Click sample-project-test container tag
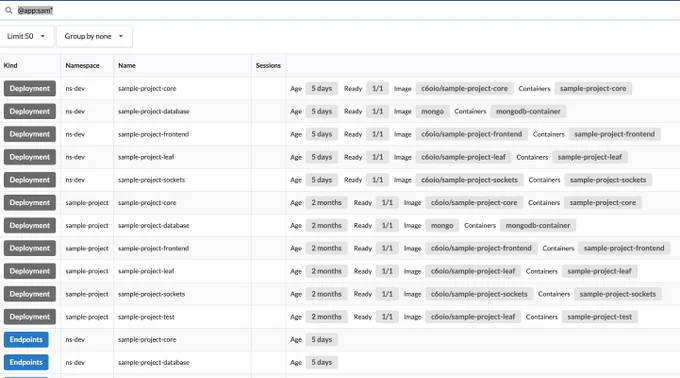The width and height of the screenshot is (680, 378). click(x=599, y=317)
